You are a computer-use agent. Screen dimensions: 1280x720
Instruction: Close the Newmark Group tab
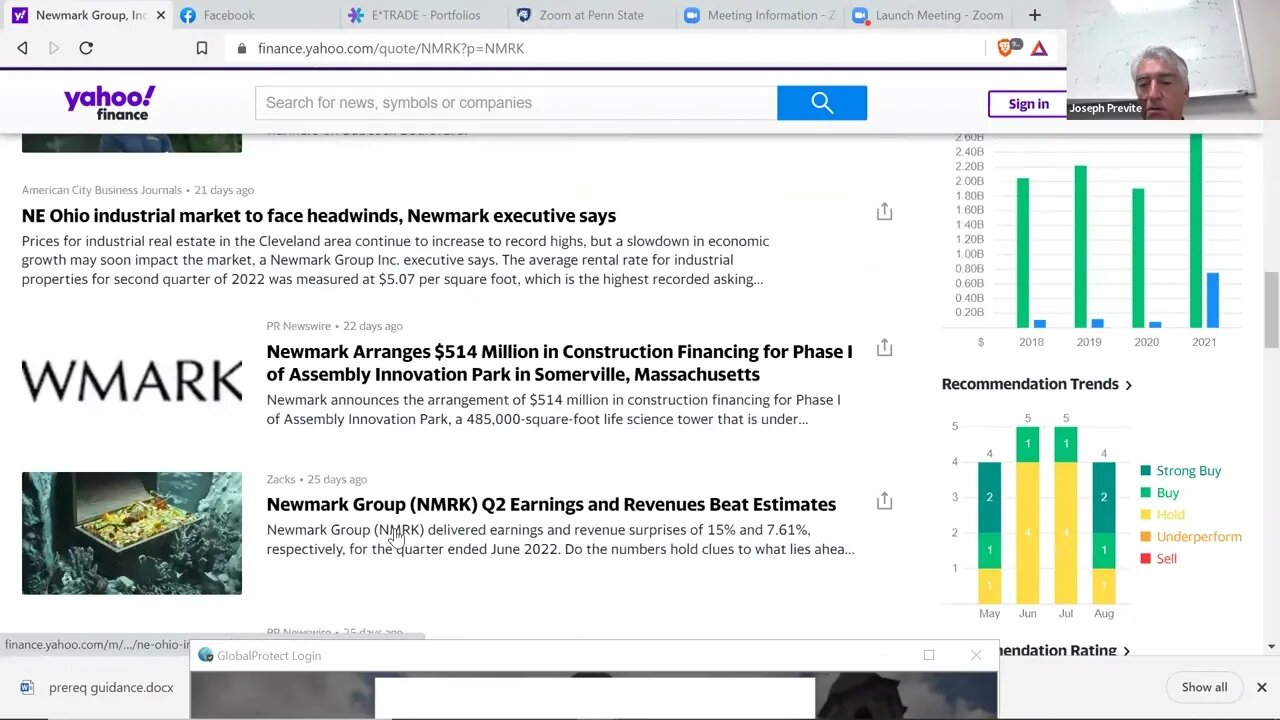[160, 15]
